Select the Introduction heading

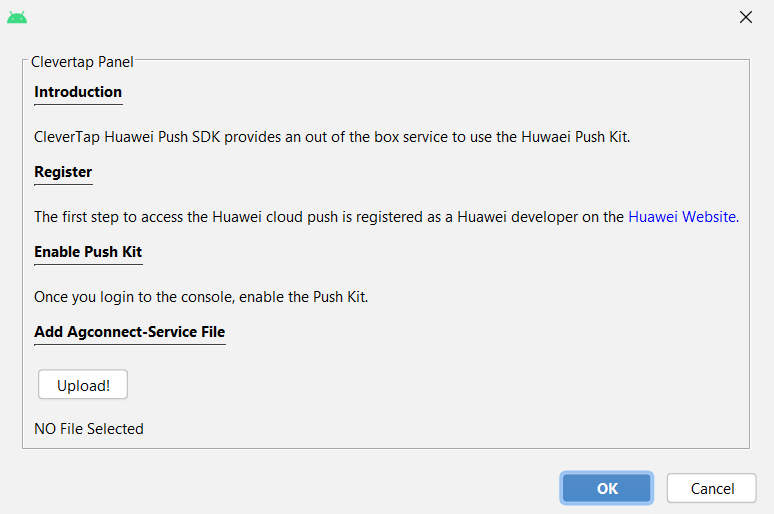point(78,92)
